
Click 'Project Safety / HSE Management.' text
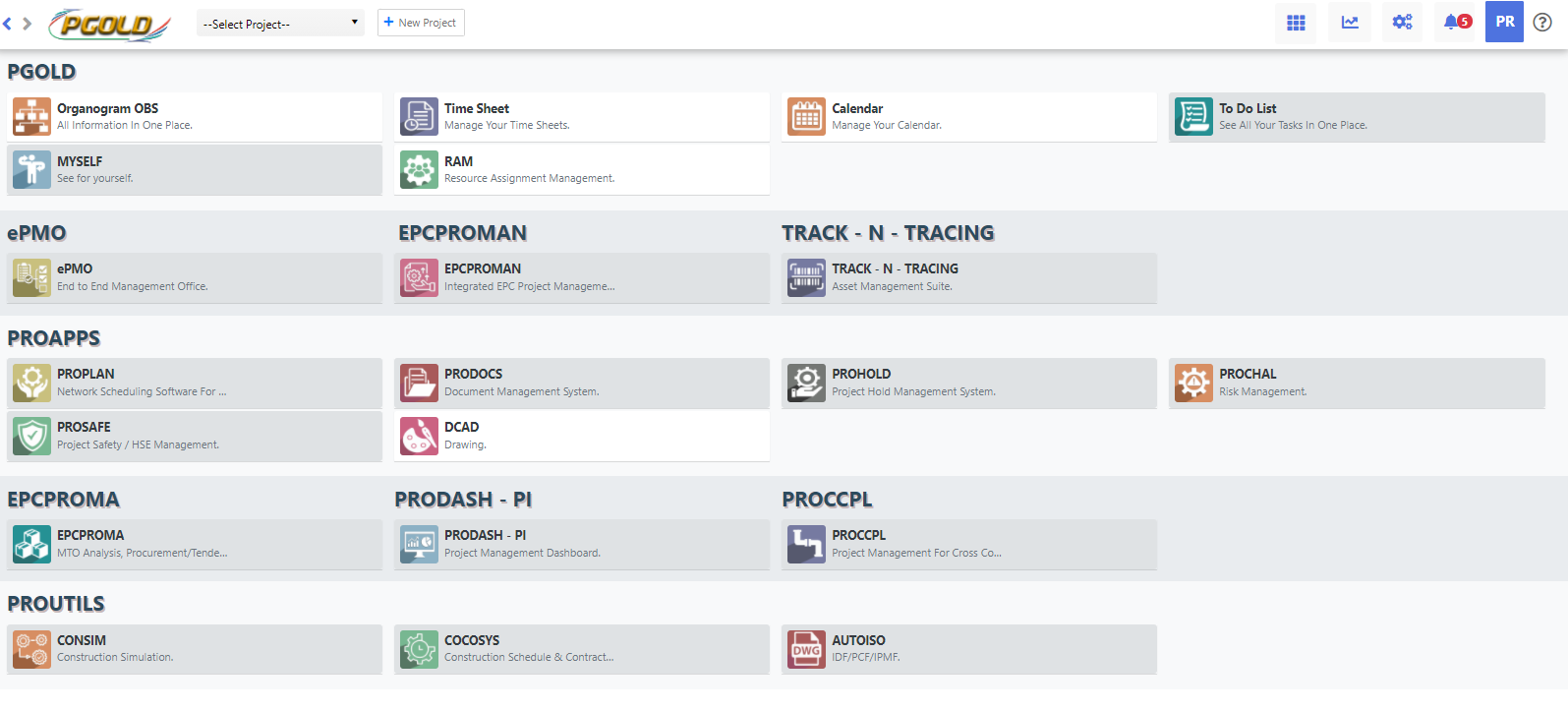138,444
